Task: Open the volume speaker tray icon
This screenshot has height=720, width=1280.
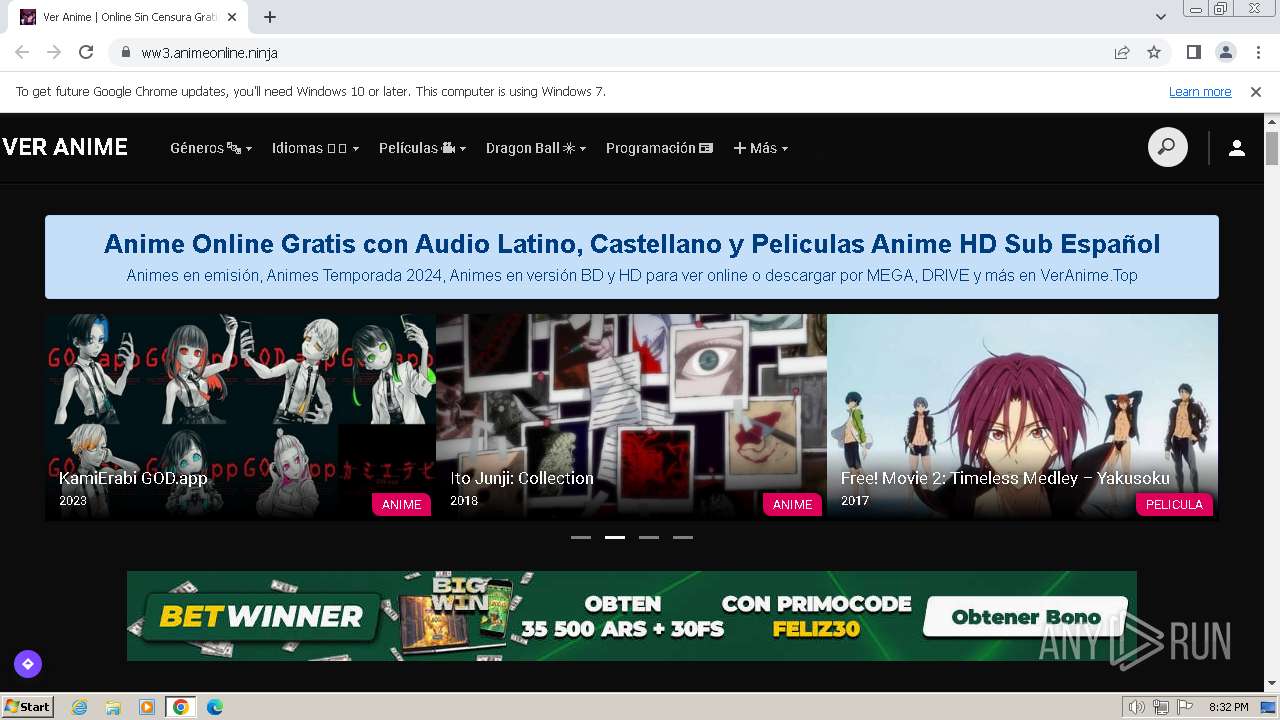Action: click(1137, 707)
